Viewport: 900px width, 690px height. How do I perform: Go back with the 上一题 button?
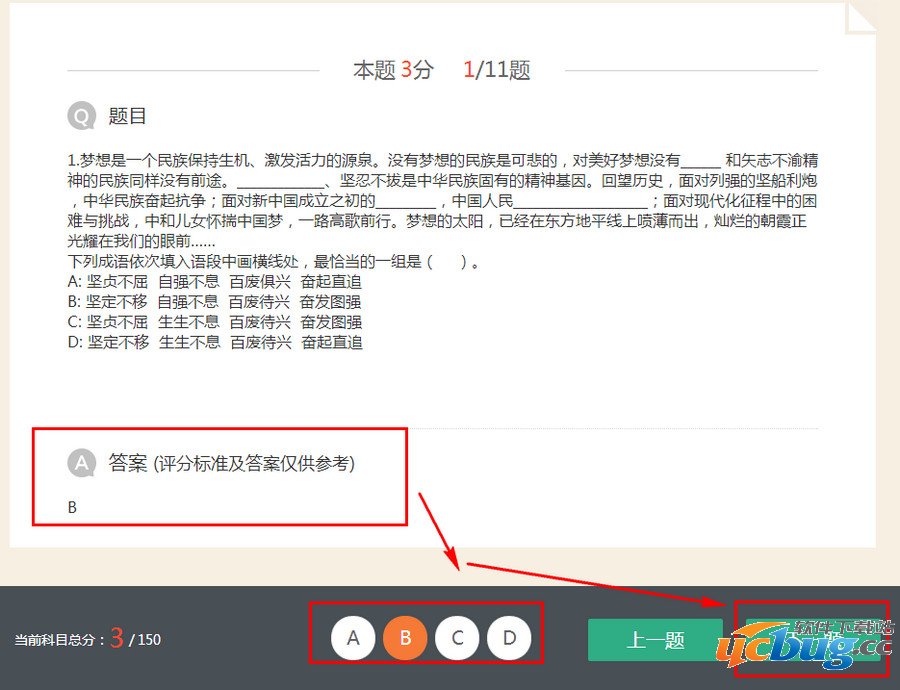coord(655,640)
